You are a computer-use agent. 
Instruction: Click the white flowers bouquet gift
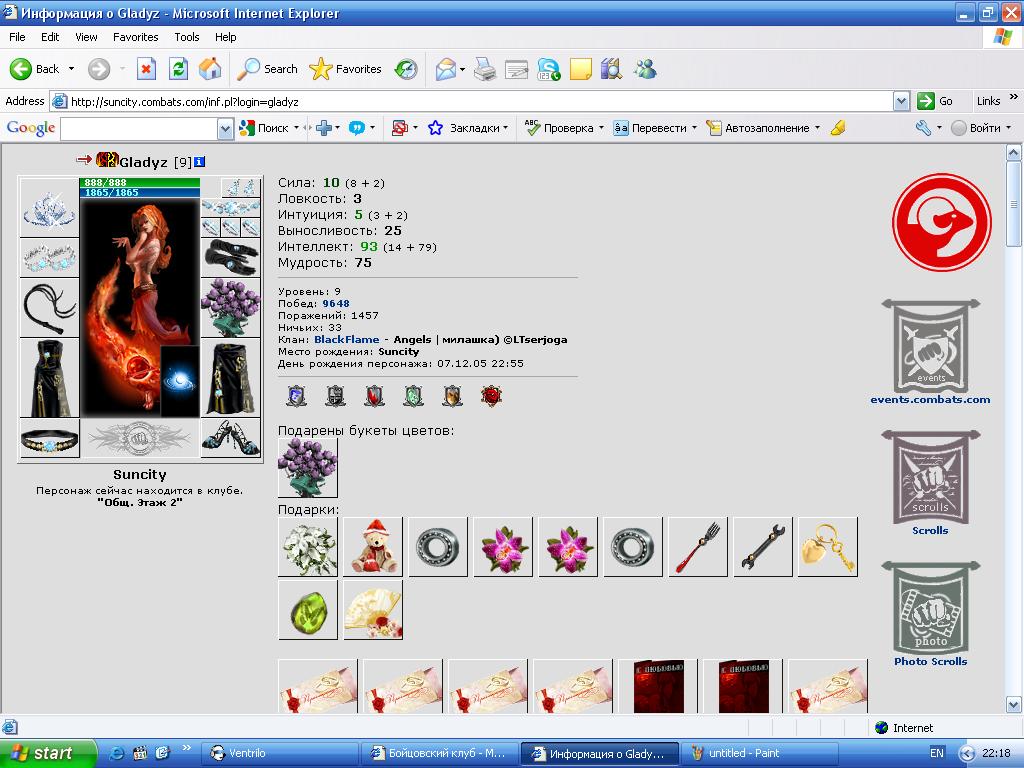[308, 547]
